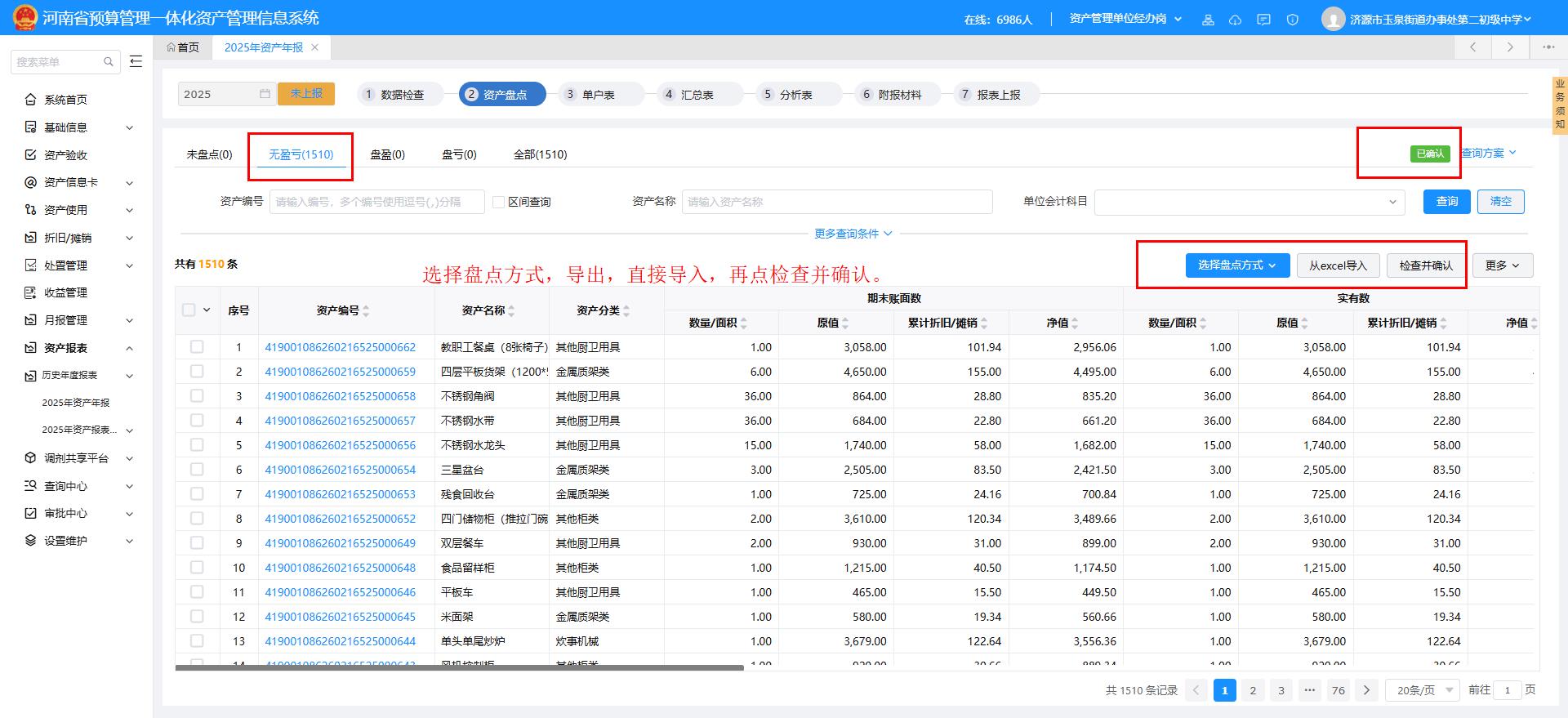
Task: Expand 更多查询条件
Action: click(x=853, y=234)
